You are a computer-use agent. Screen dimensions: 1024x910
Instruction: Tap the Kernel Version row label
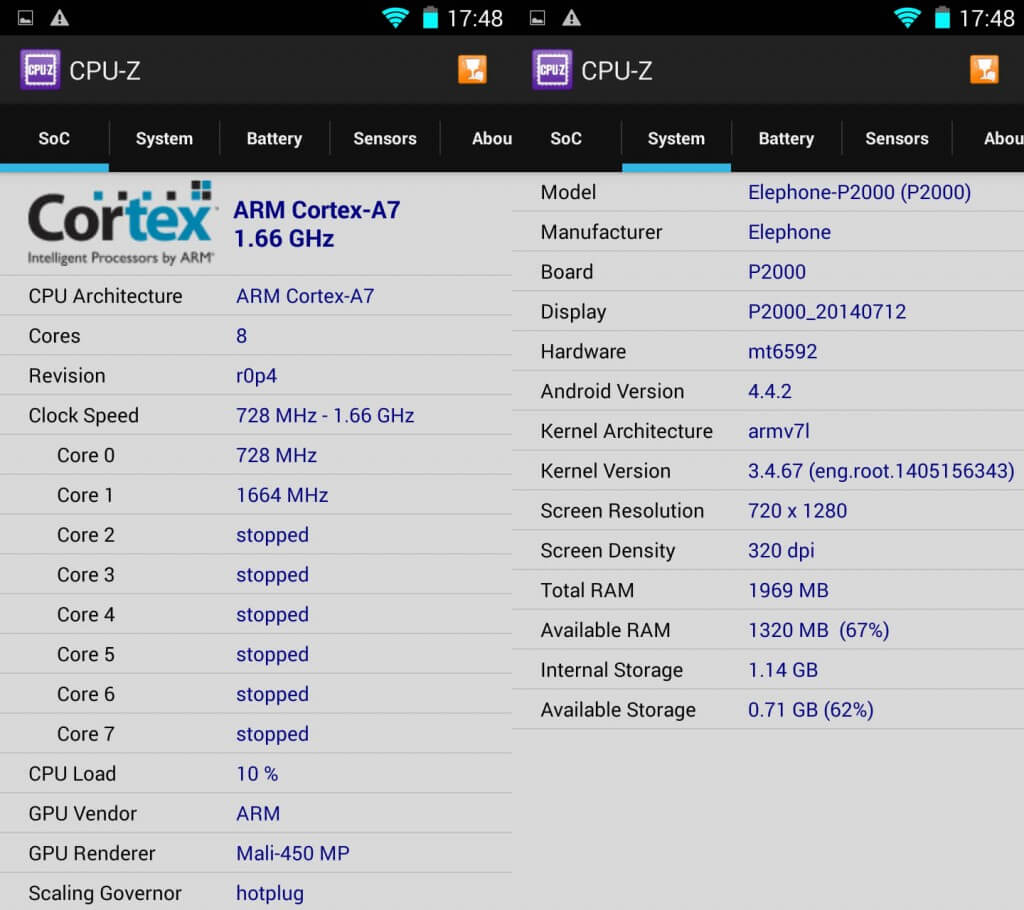[x=605, y=471]
